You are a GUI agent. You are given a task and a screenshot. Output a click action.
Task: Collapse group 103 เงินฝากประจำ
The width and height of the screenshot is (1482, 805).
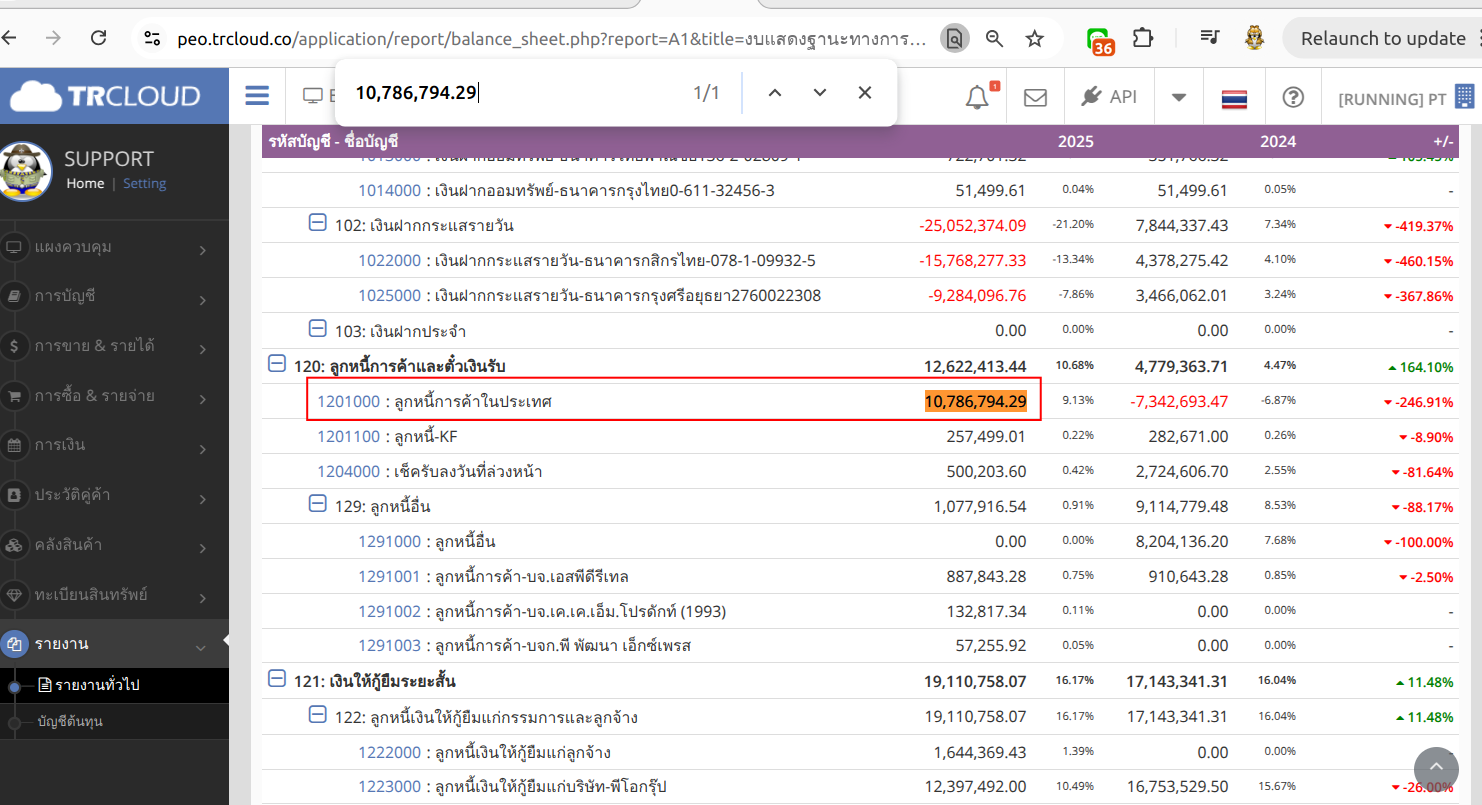click(317, 328)
